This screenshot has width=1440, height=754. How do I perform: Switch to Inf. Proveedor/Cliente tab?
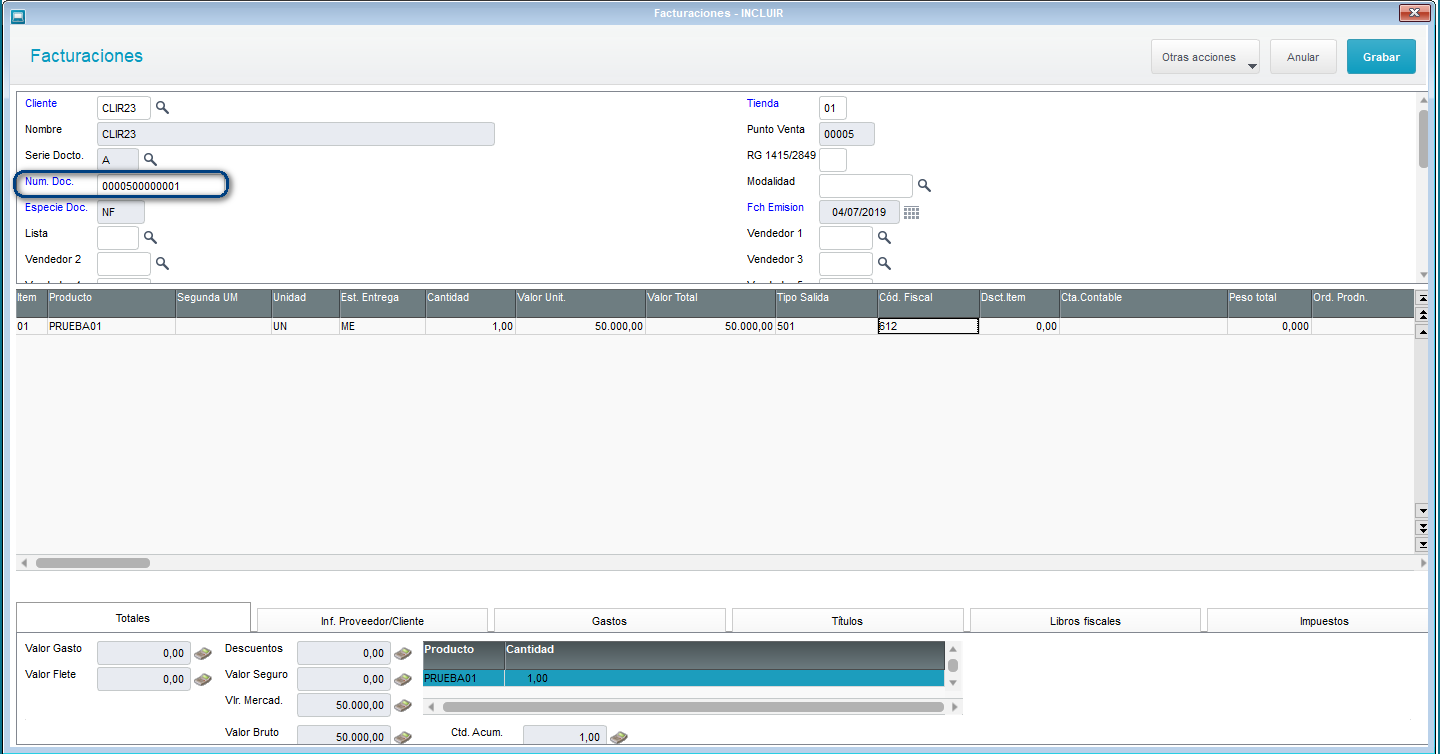click(372, 621)
